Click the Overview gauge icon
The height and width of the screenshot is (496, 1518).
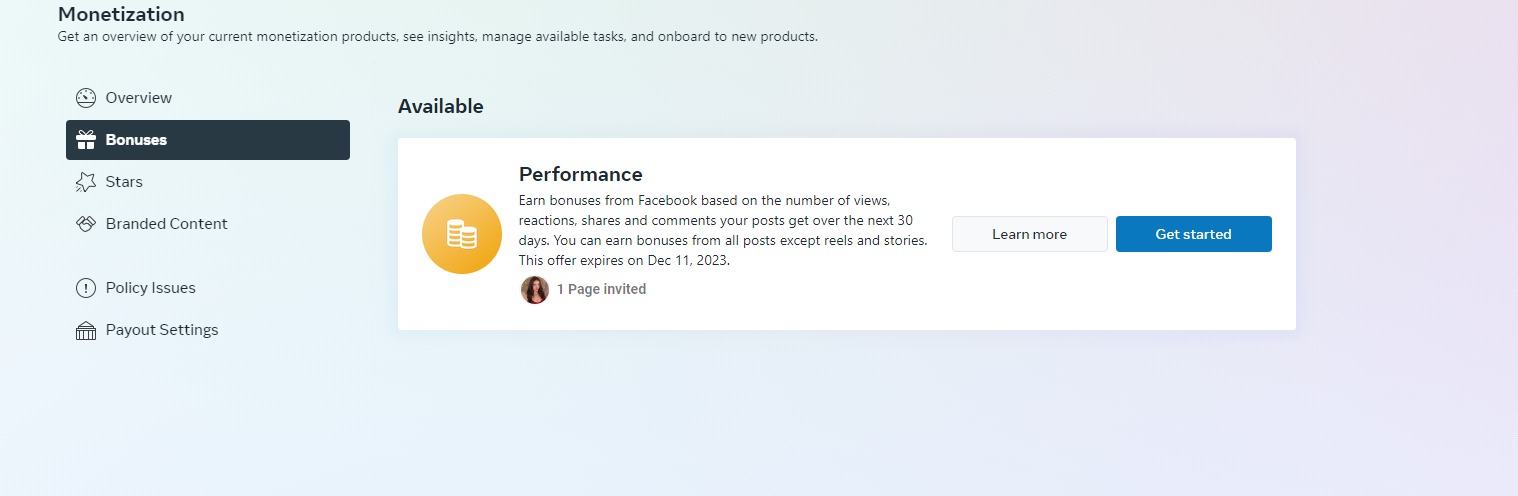click(86, 98)
